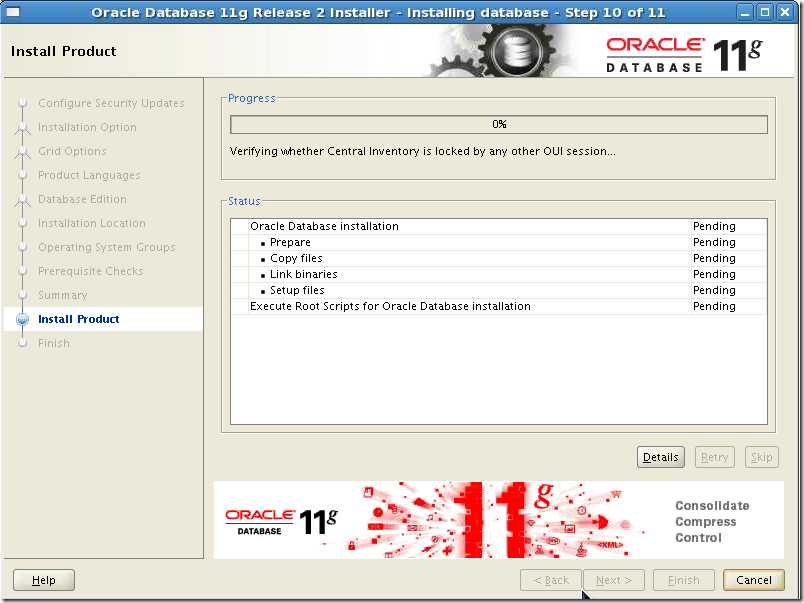Maximize the installer window

point(765,12)
